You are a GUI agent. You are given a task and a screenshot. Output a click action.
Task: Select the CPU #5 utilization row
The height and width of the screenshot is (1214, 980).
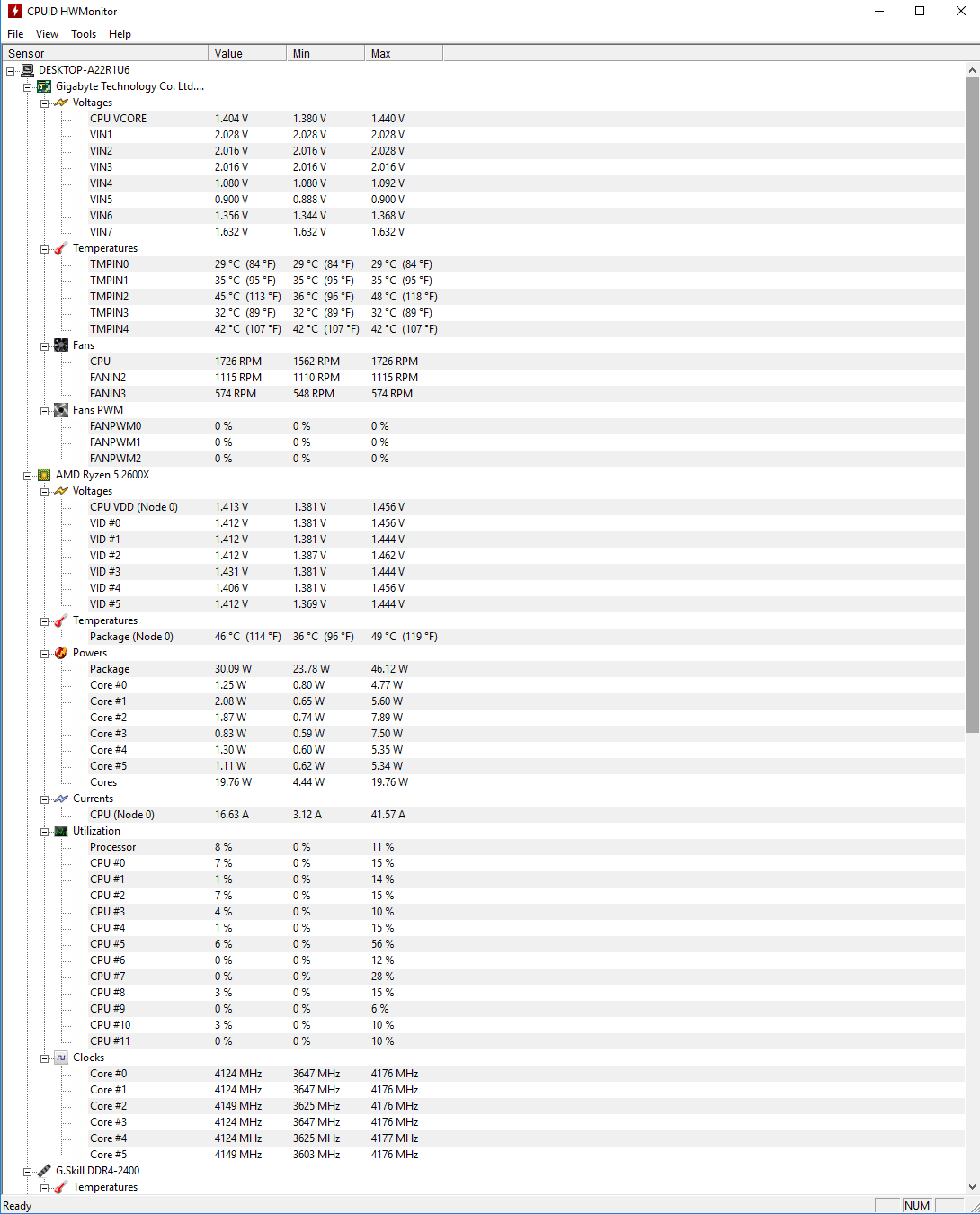tap(483, 944)
